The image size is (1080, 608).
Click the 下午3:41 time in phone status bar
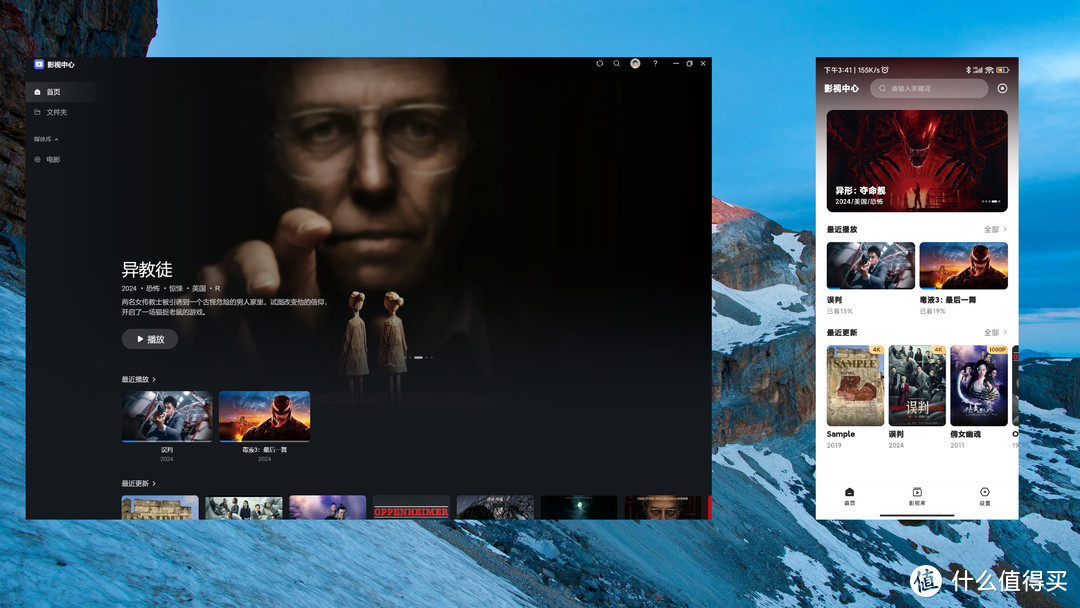(838, 70)
